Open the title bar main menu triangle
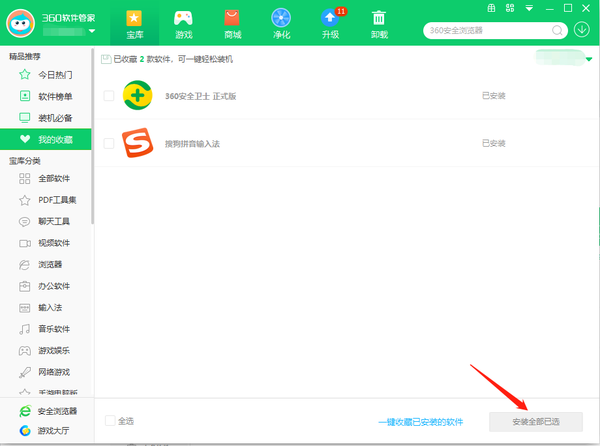The width and height of the screenshot is (600, 446). pyautogui.click(x=529, y=8)
